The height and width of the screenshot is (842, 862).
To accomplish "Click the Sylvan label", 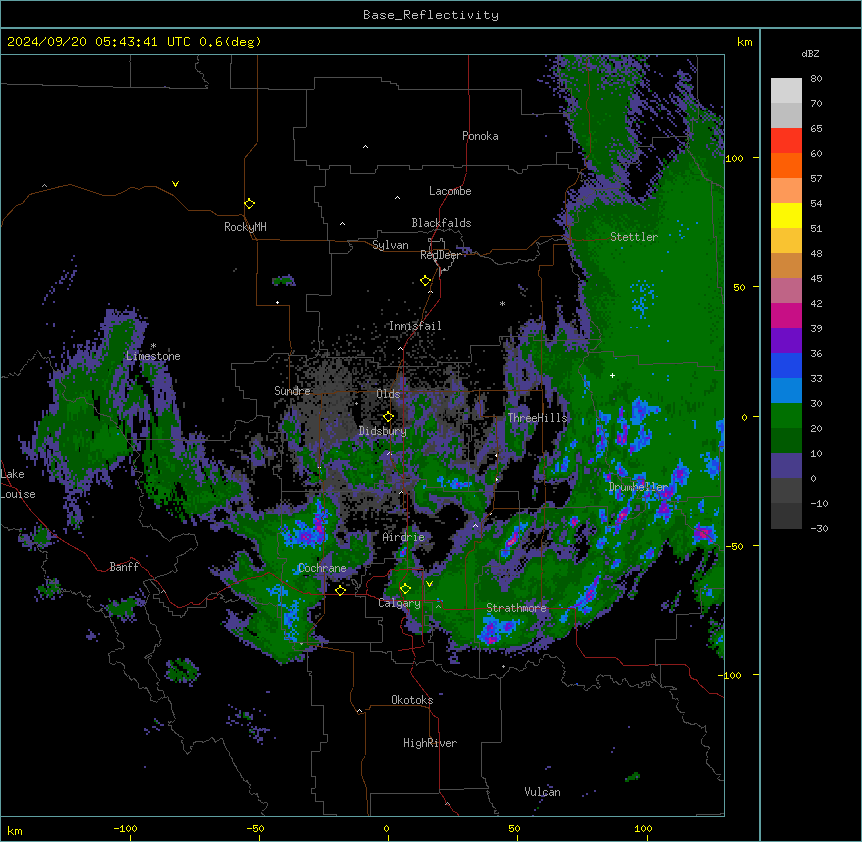I will coord(390,245).
